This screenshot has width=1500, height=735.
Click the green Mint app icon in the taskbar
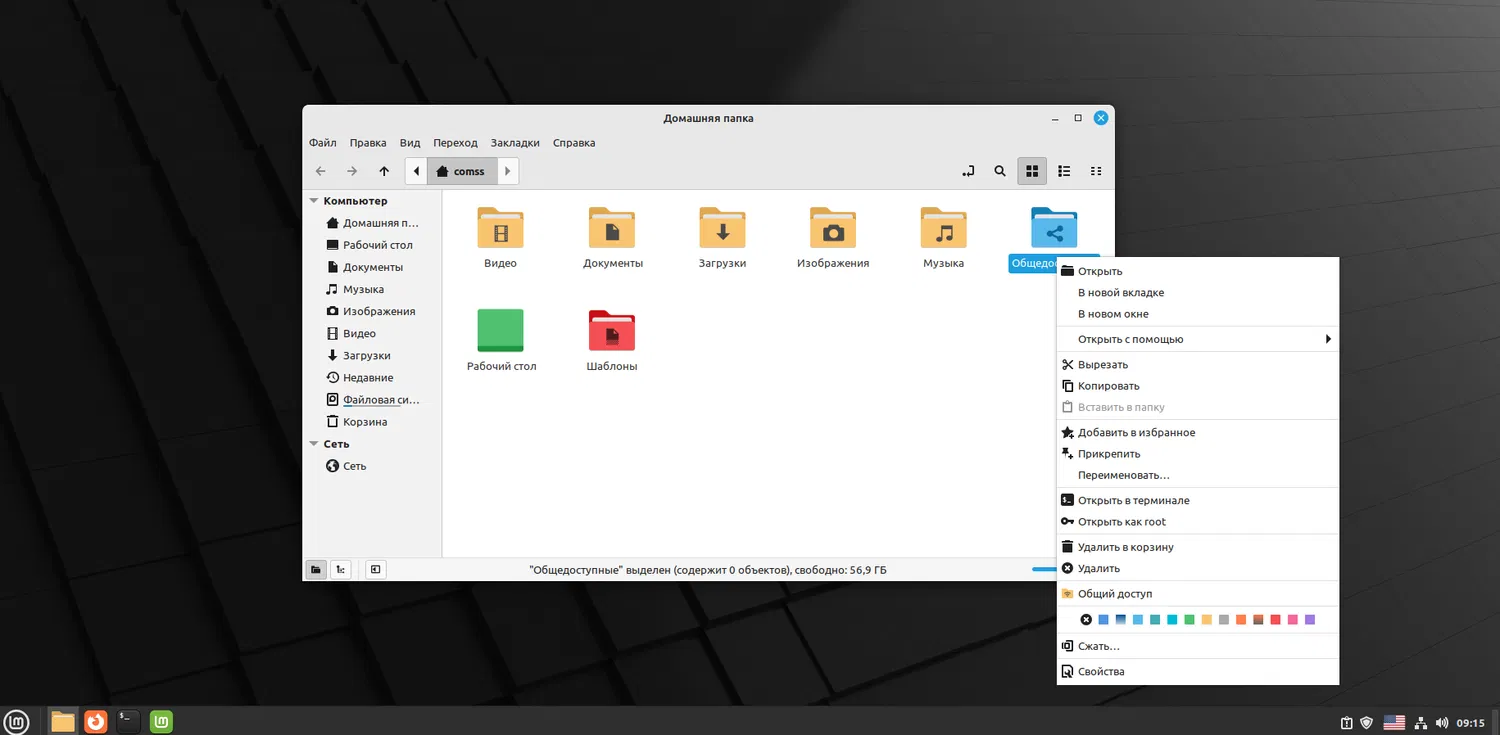click(161, 720)
